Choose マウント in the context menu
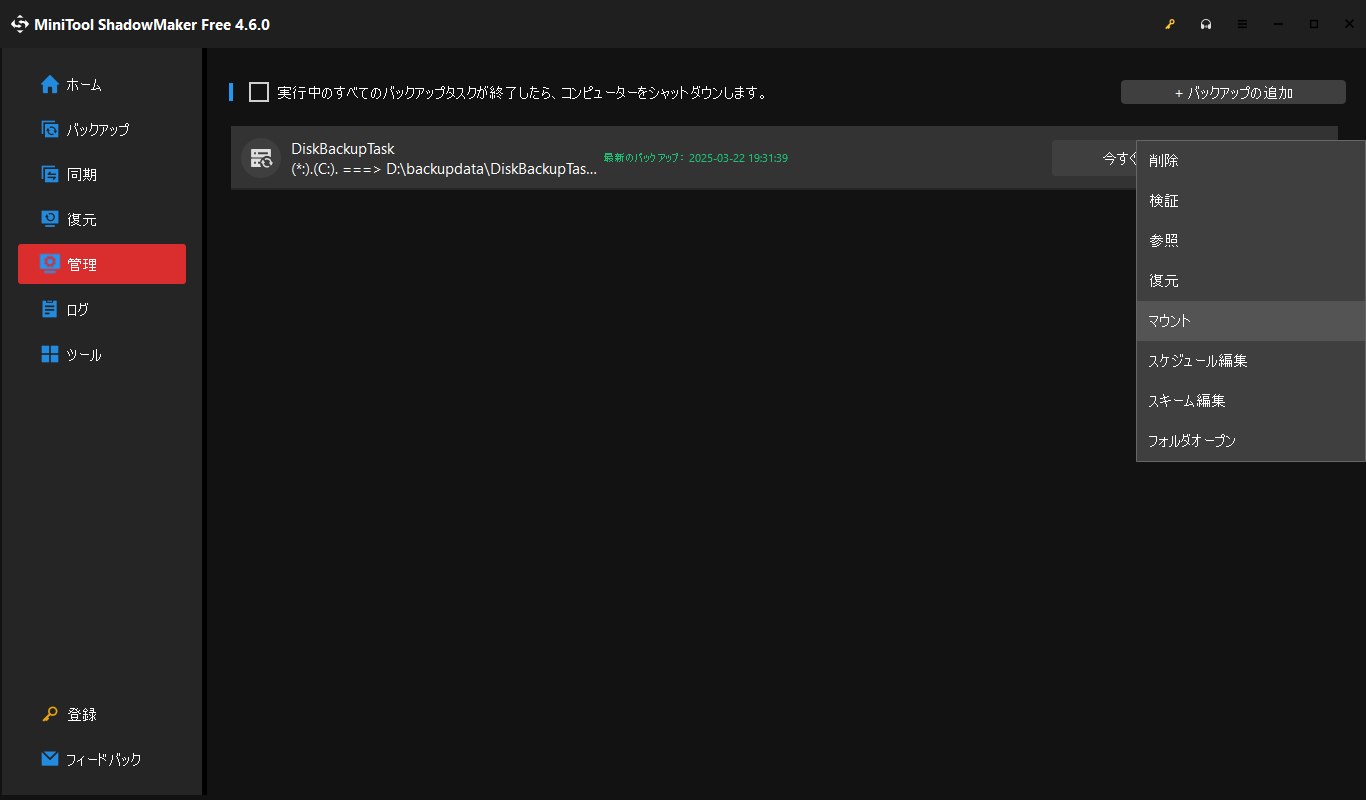The image size is (1366, 800). pyautogui.click(x=1251, y=321)
